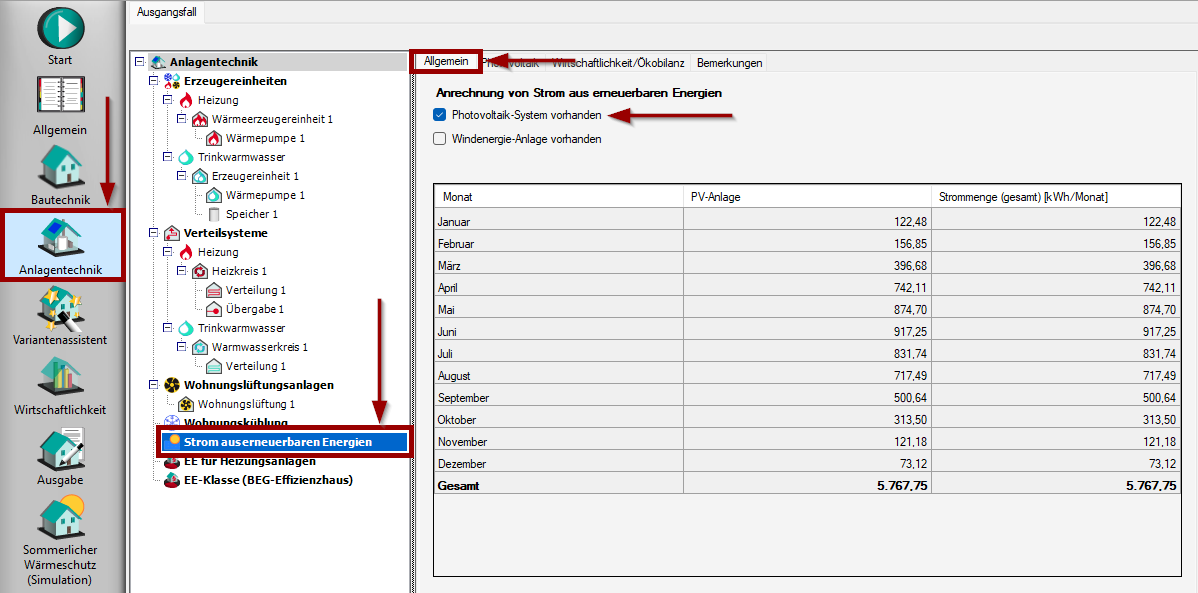
Task: Collapse the Verteilsysteme tree branch
Action: [x=153, y=233]
